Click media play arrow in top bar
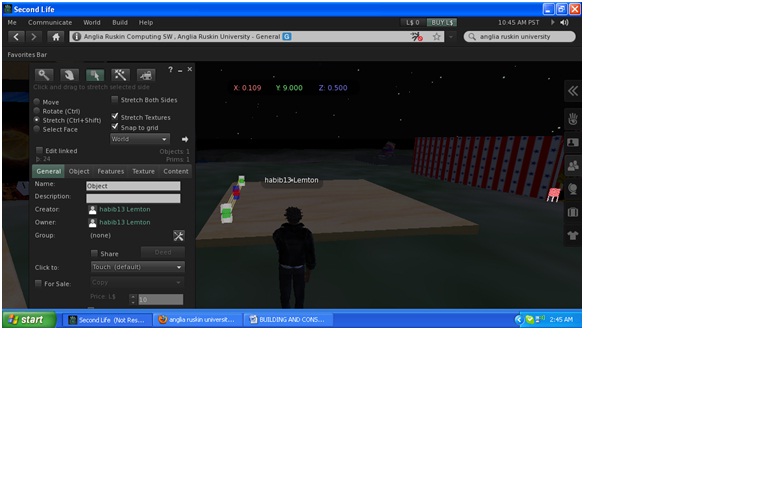768x480 pixels. [x=552, y=22]
